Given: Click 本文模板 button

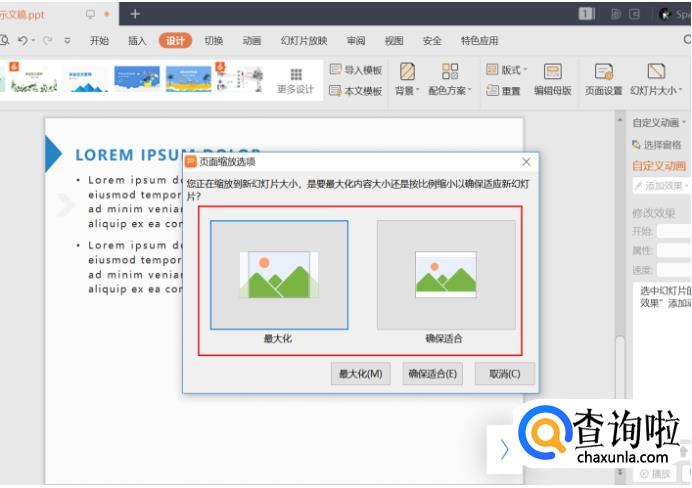Looking at the screenshot, I should pyautogui.click(x=356, y=91).
